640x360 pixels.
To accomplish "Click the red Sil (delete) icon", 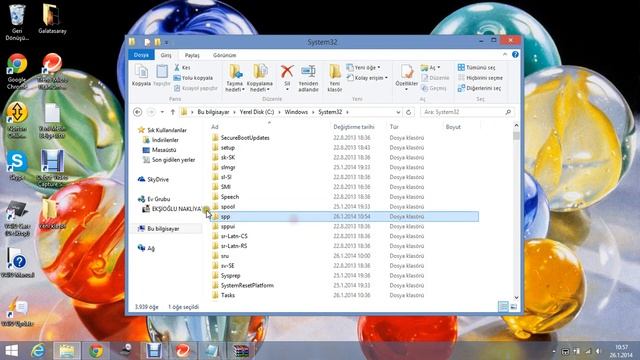I will [287, 72].
